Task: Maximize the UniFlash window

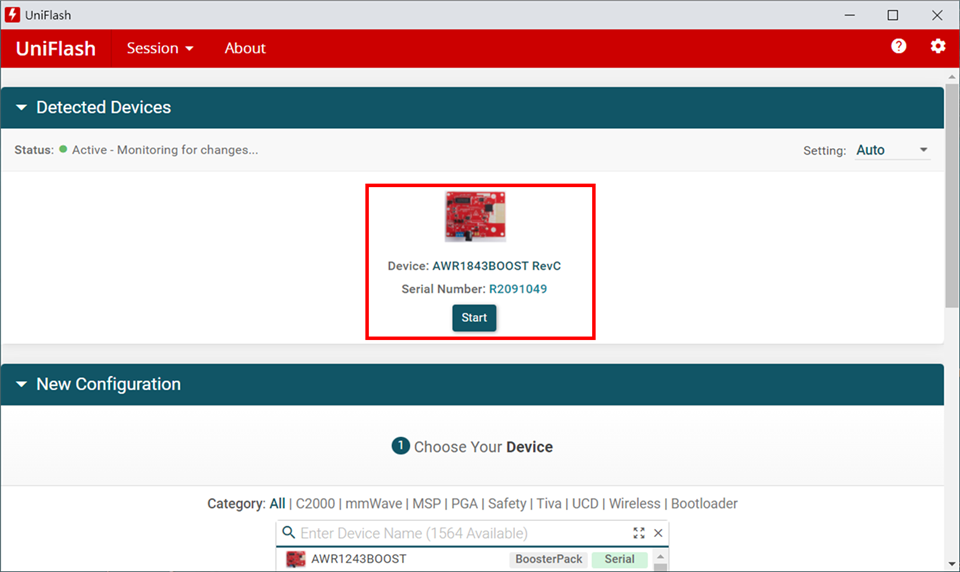Action: (x=893, y=15)
